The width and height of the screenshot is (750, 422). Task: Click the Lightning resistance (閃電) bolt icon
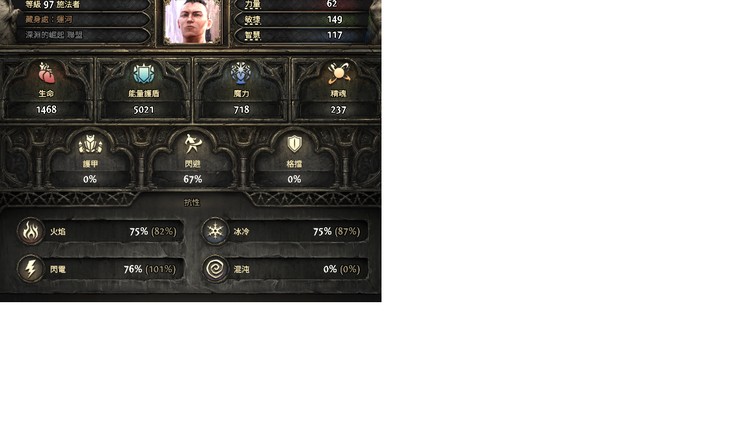coord(31,269)
